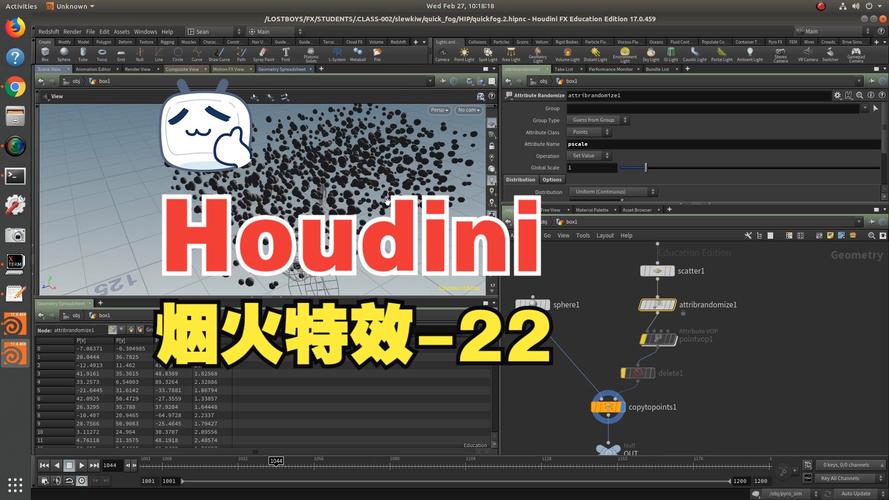Click the scatter1 node
Screen dimensions: 889x500
pos(657,271)
